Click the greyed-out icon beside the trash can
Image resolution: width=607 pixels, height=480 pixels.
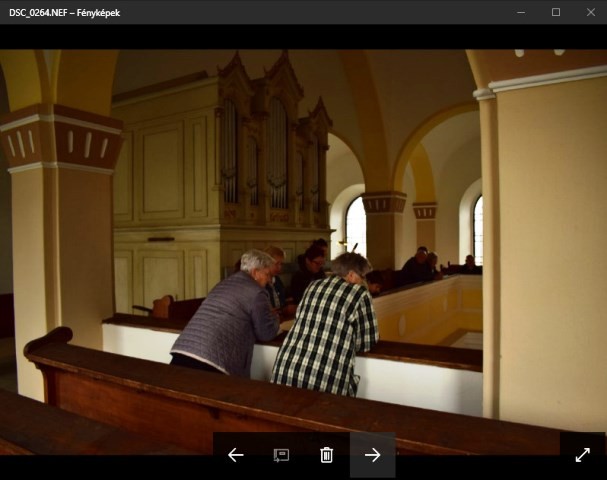pos(281,455)
